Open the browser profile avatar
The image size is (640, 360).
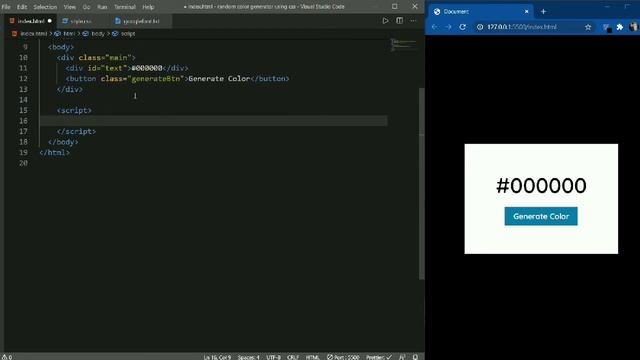(633, 27)
